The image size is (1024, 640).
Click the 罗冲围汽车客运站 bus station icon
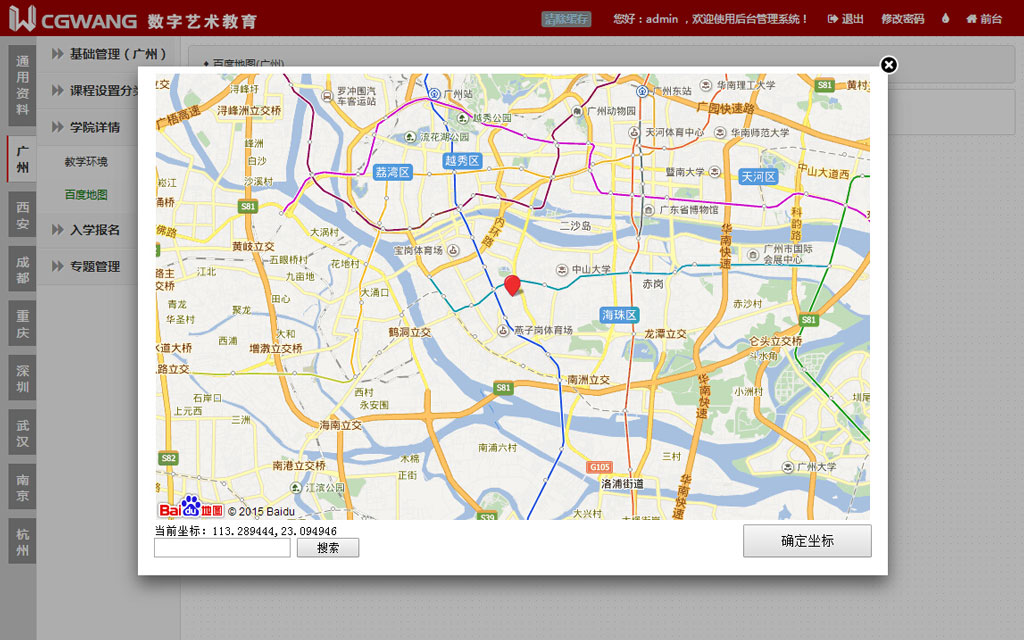(x=327, y=97)
